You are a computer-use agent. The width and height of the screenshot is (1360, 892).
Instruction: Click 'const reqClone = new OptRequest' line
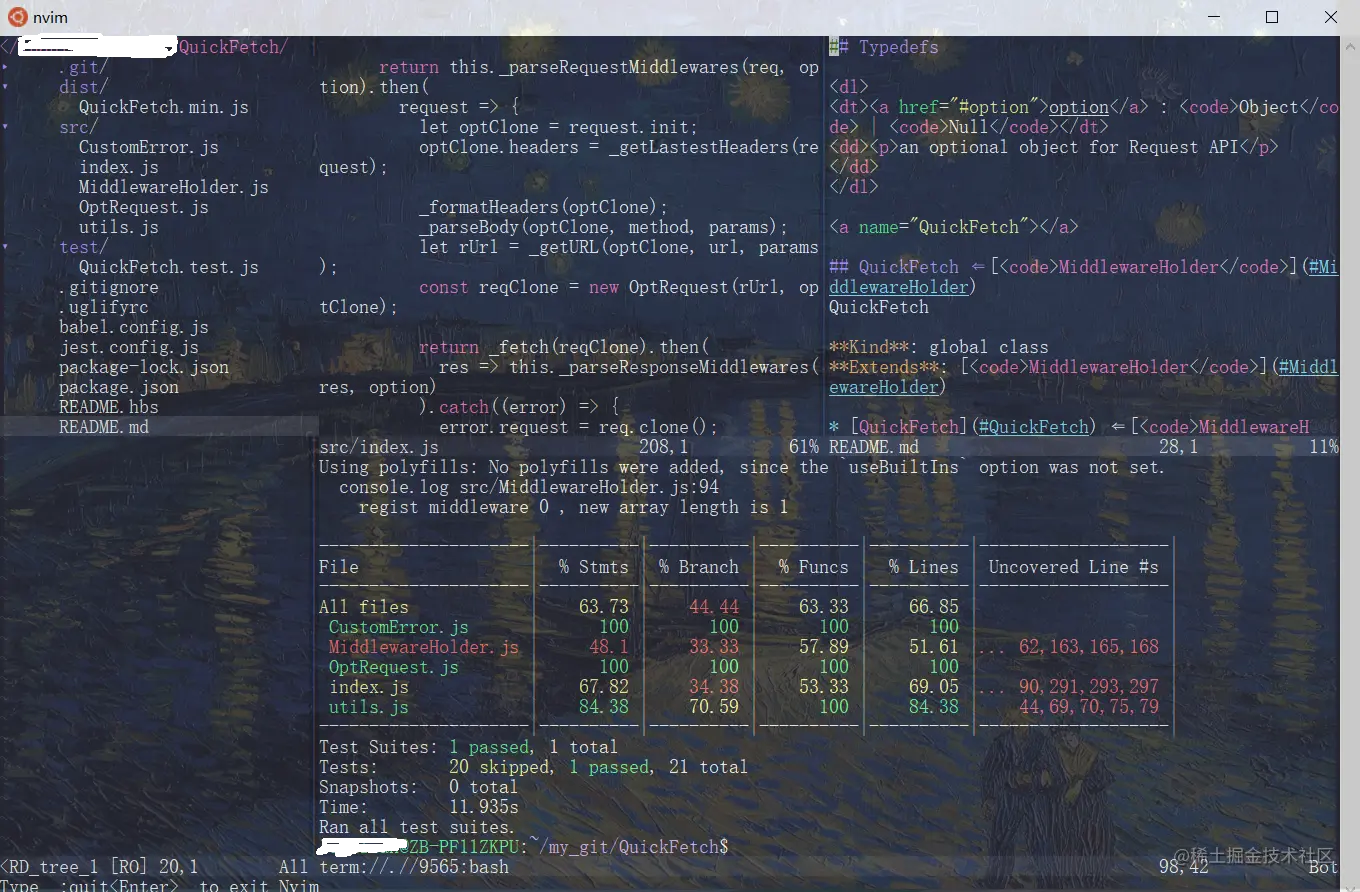619,287
